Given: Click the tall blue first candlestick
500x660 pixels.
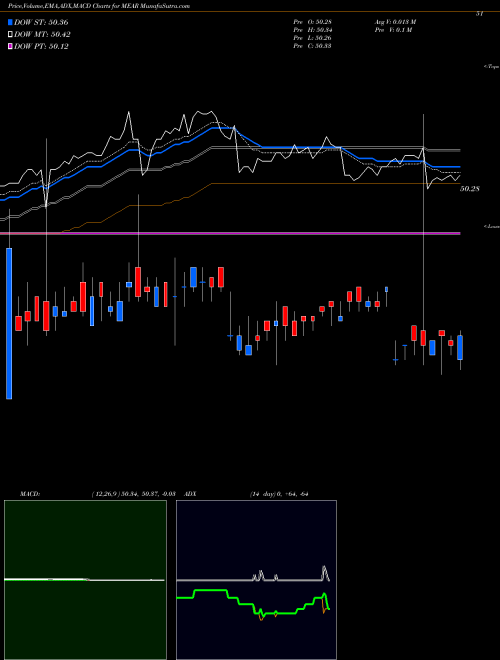Looking at the screenshot, I should (9, 323).
